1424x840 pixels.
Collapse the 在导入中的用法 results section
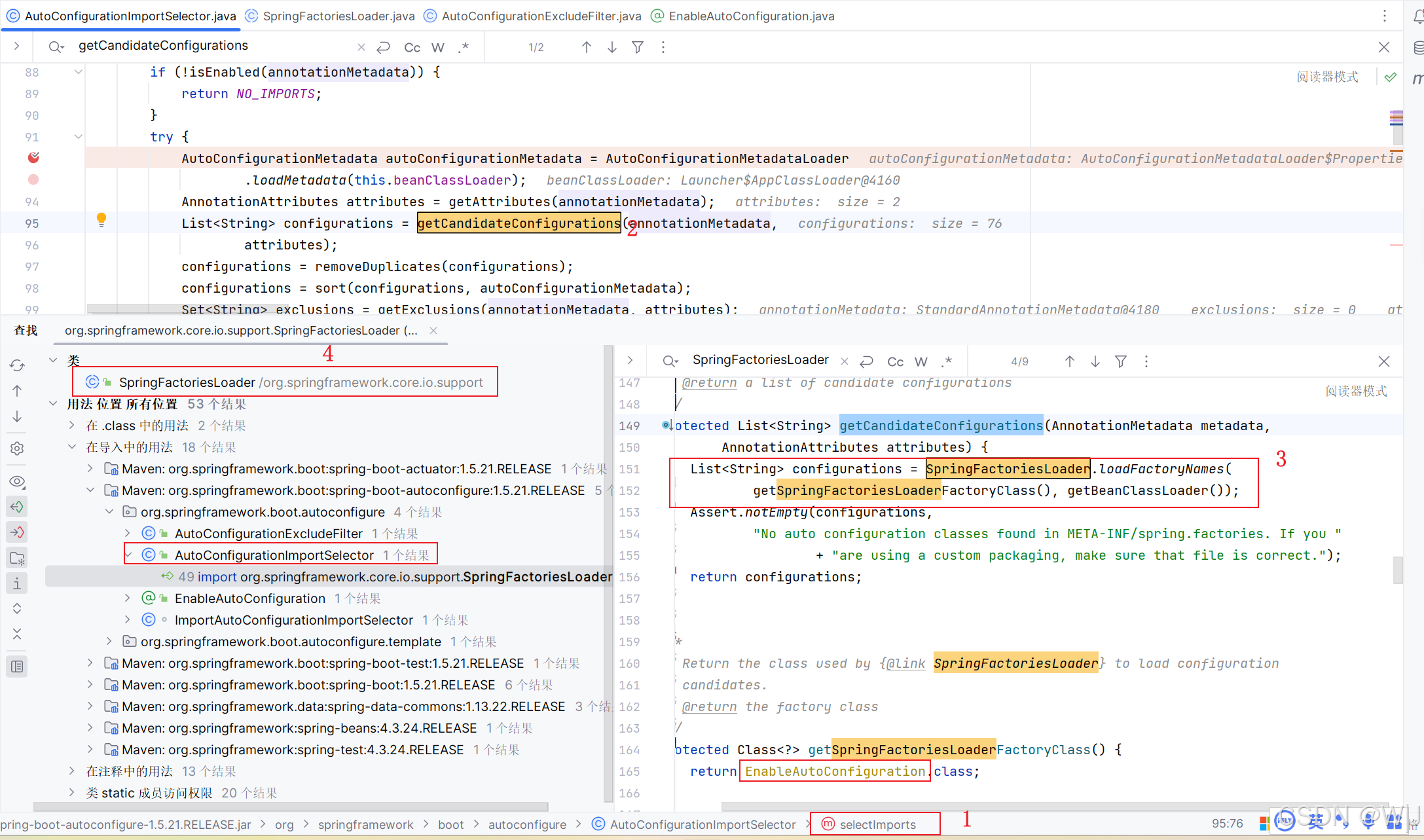[x=72, y=447]
